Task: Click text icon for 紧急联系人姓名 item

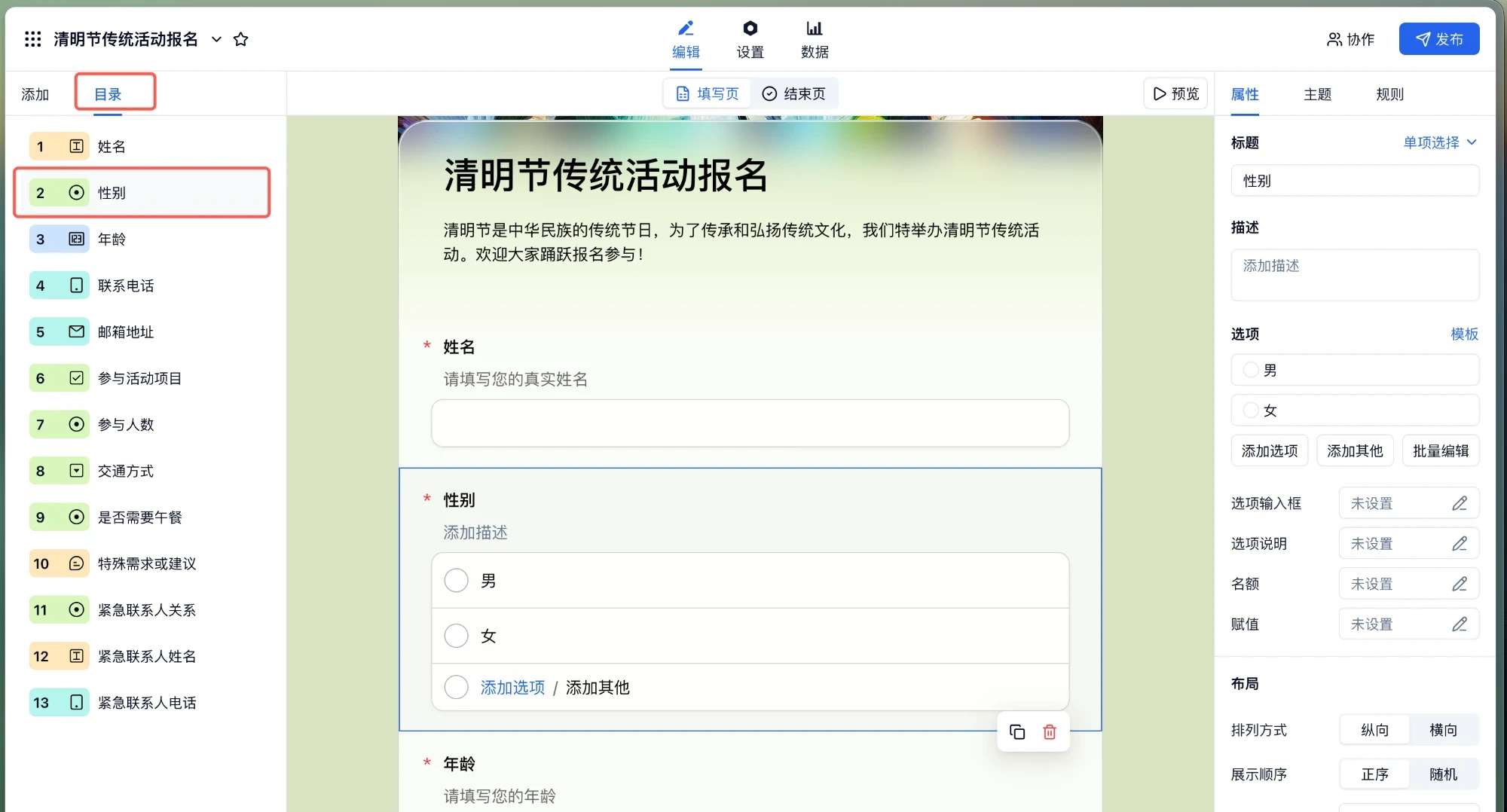Action: coord(76,656)
